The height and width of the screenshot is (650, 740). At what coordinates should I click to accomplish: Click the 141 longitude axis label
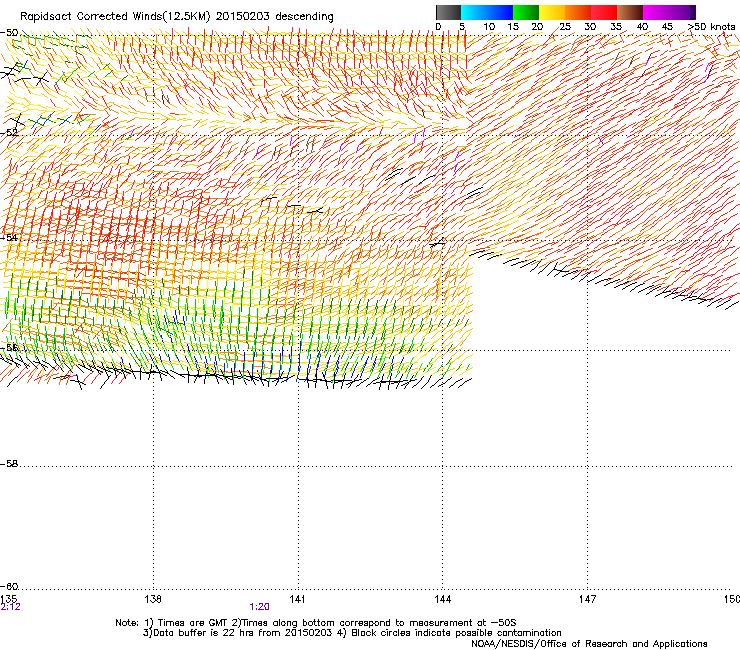[297, 599]
